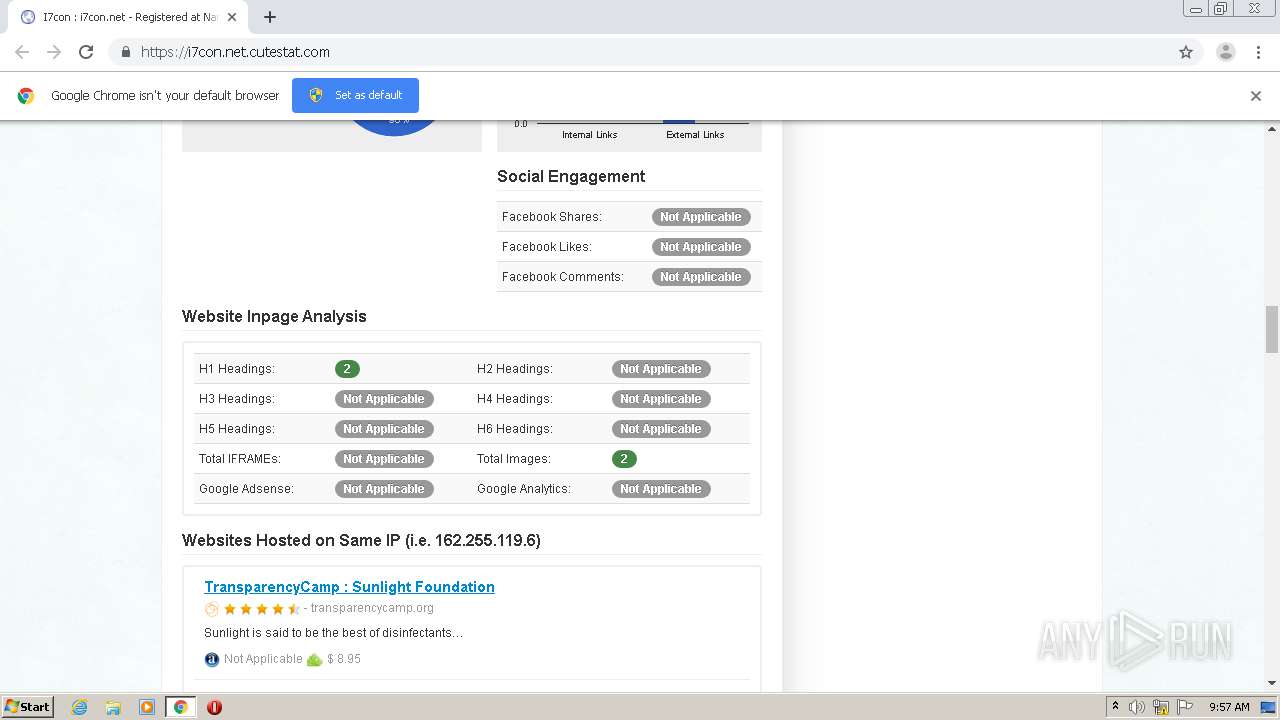This screenshot has height=720, width=1280.
Task: Click the scrollbar down arrow
Action: [x=1272, y=683]
